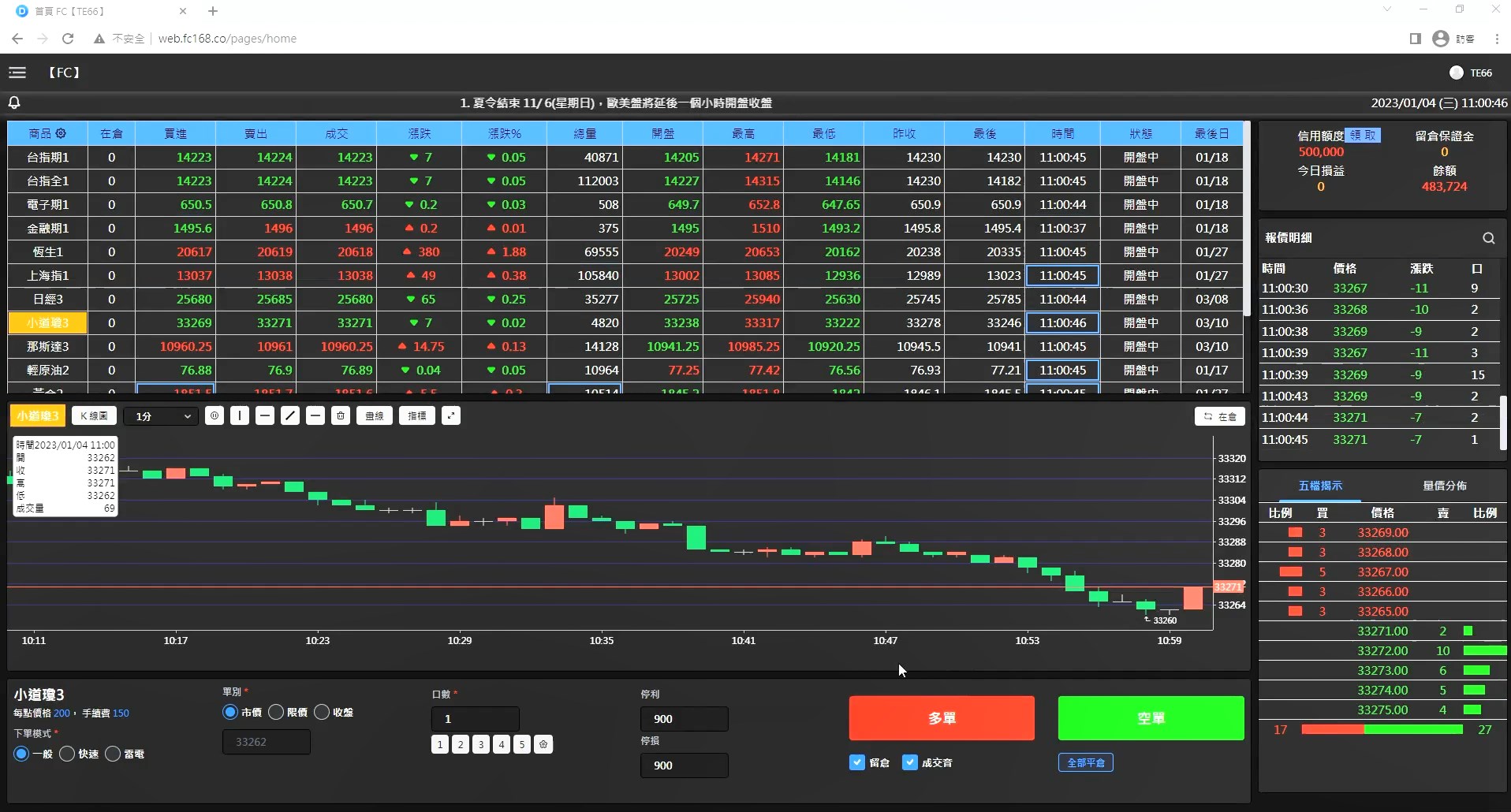Click the 領取 credit button

coord(1363,135)
